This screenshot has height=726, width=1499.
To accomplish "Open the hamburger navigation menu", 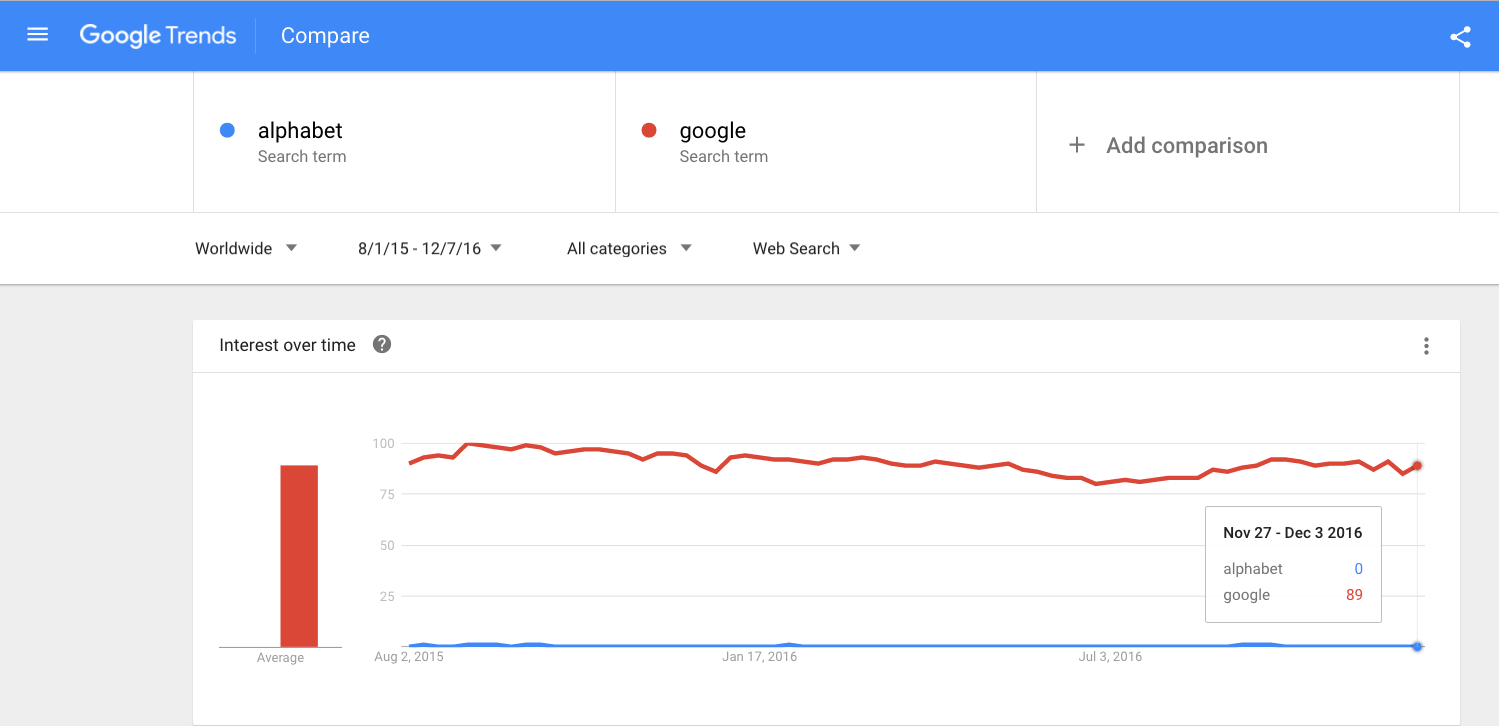I will pyautogui.click(x=38, y=35).
